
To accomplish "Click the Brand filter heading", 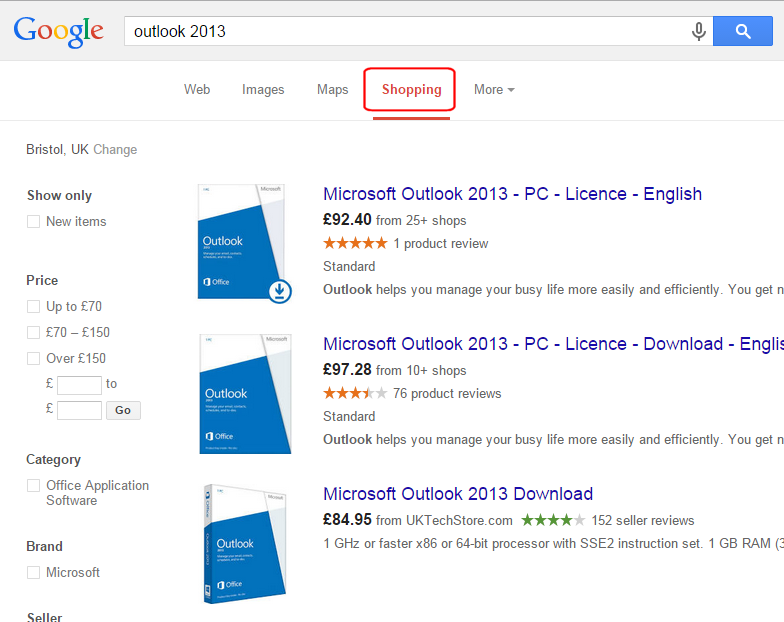I will click(x=44, y=546).
